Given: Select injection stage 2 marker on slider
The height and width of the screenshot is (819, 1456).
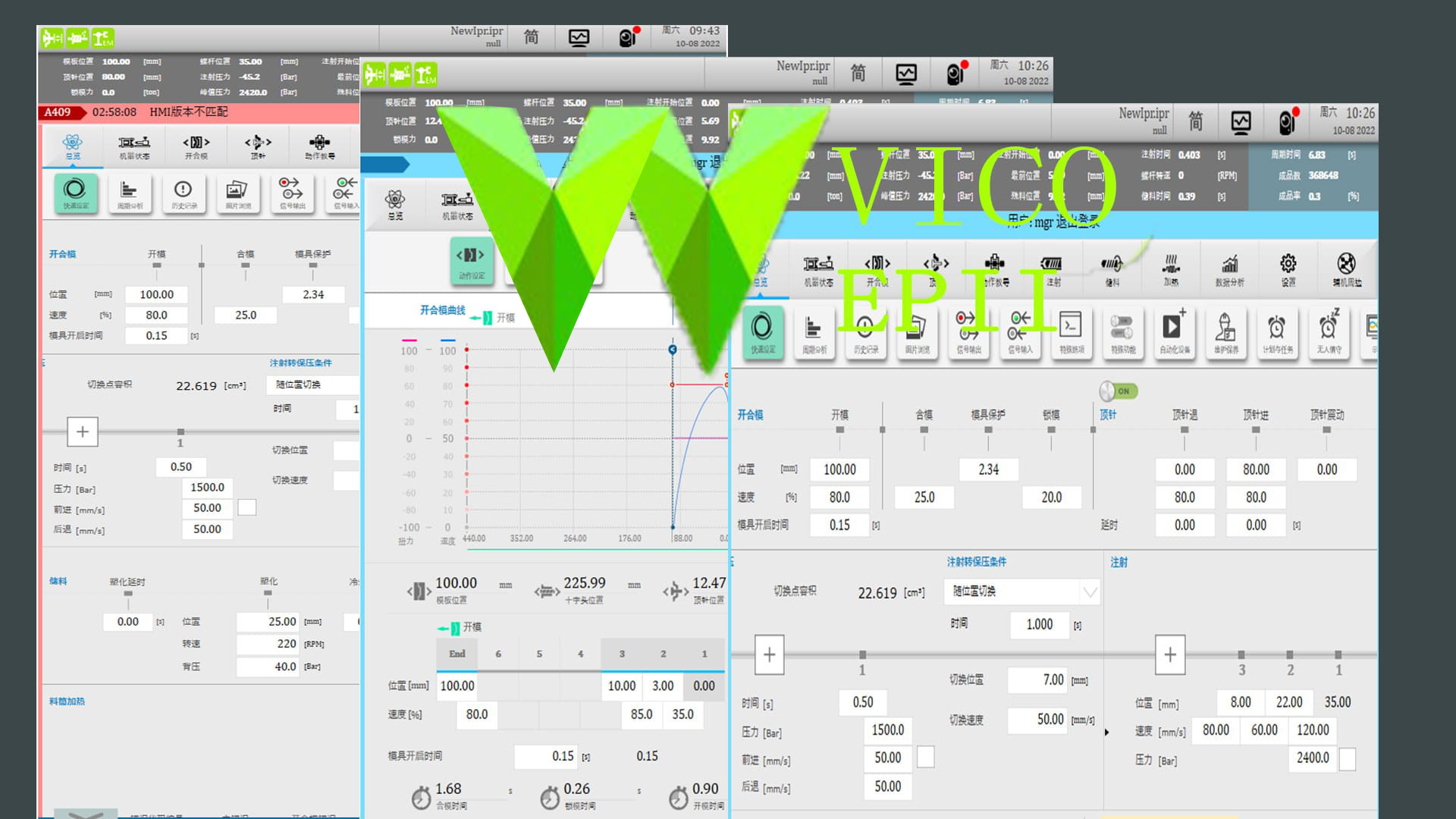Looking at the screenshot, I should click(x=1290, y=654).
